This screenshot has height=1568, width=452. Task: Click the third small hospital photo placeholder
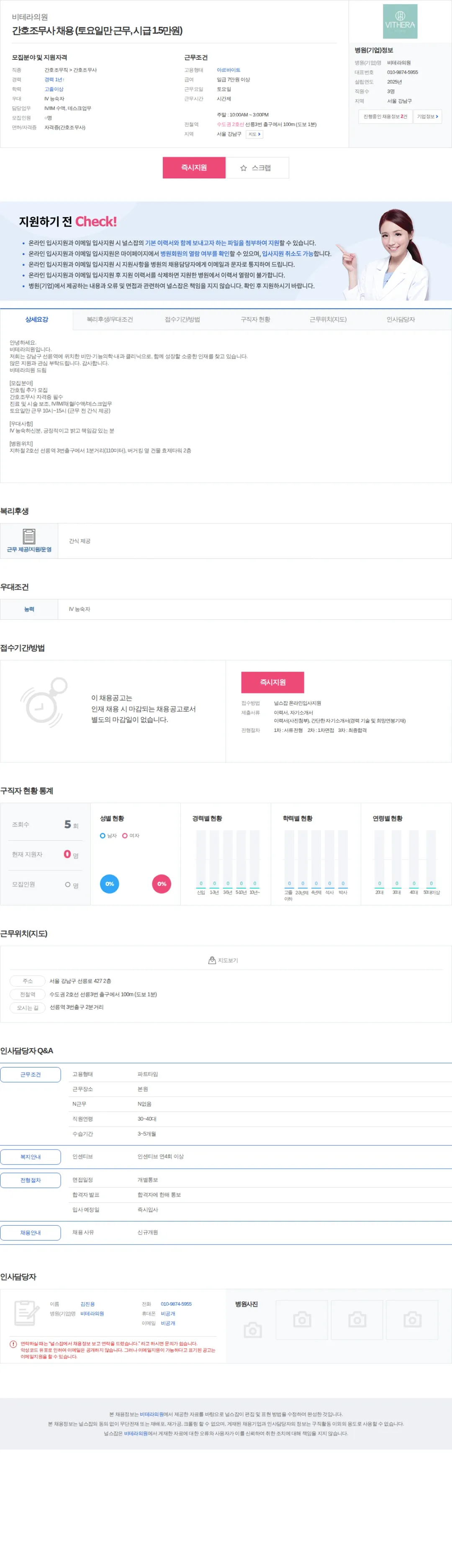[x=412, y=1320]
